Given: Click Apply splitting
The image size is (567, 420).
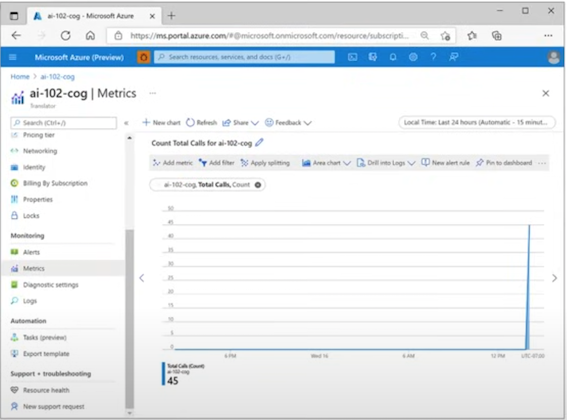Looking at the screenshot, I should pos(265,163).
